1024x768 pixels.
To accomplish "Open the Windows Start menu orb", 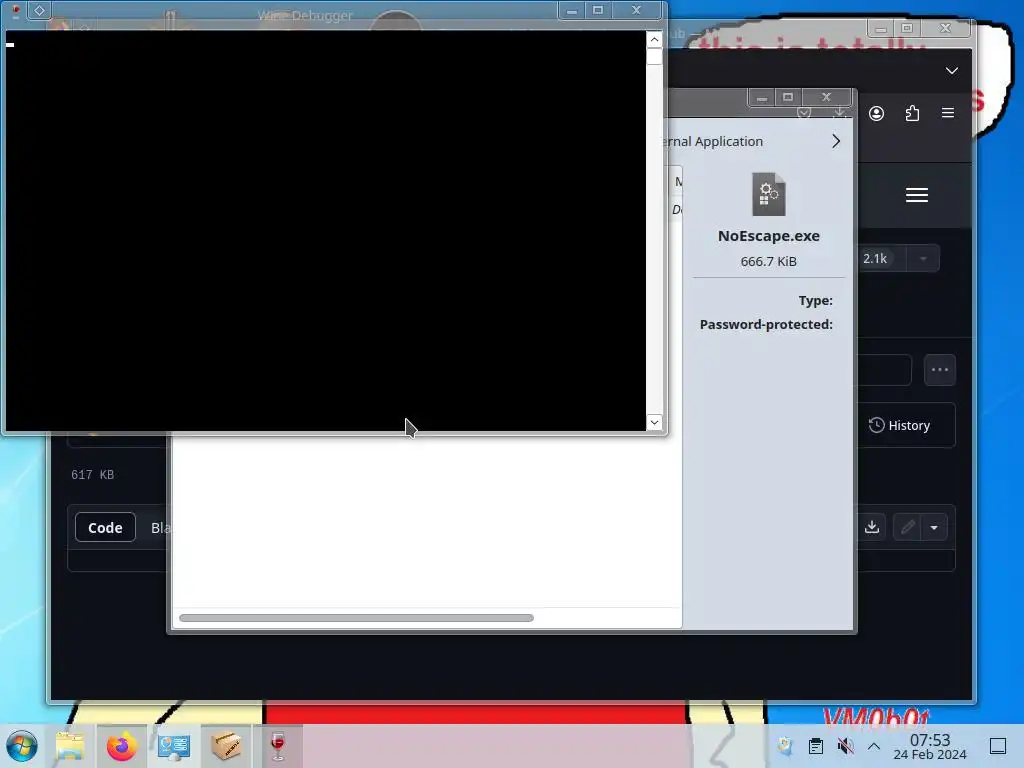I will point(22,745).
